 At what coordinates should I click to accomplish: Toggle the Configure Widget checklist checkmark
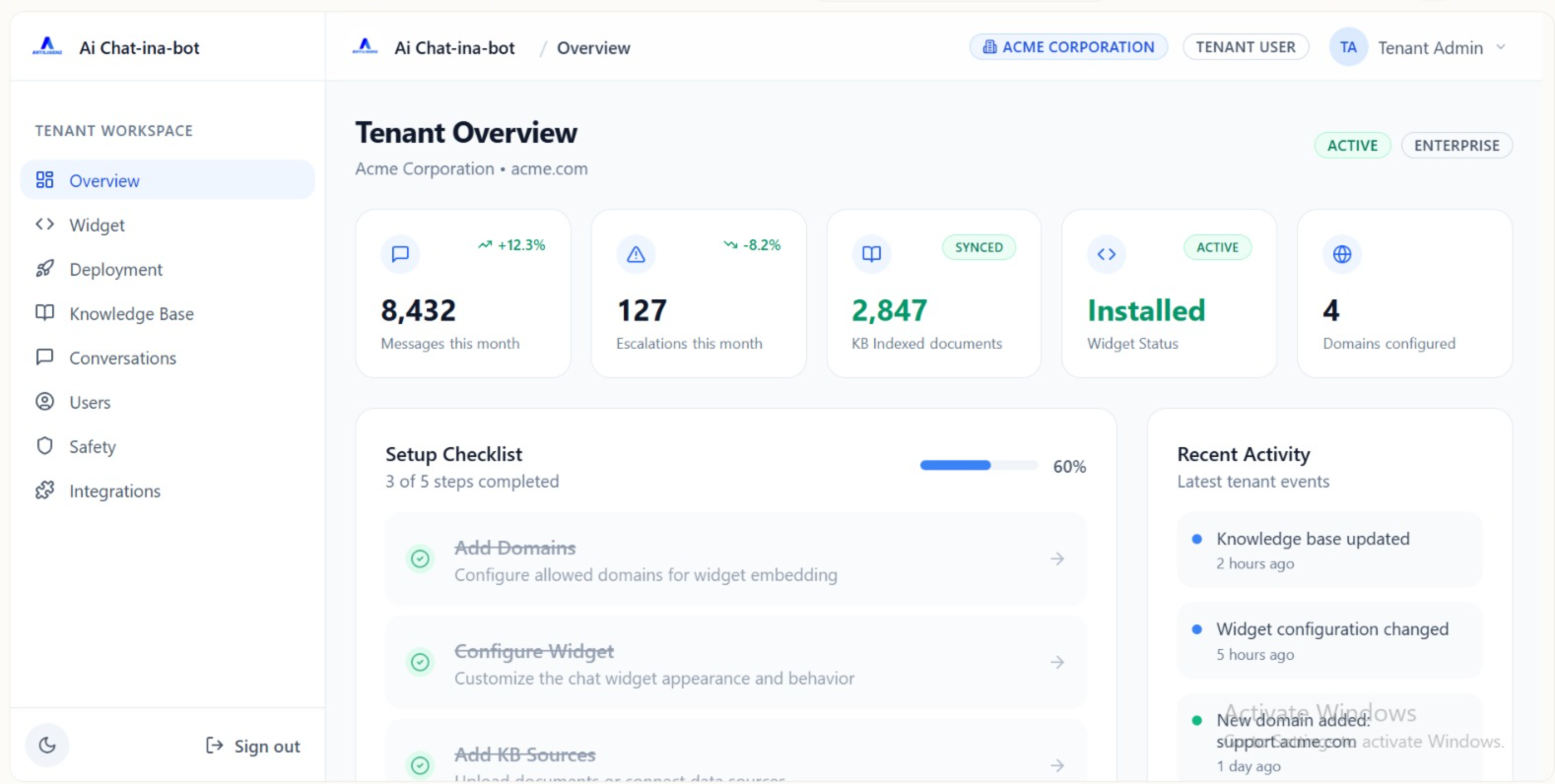click(x=420, y=663)
